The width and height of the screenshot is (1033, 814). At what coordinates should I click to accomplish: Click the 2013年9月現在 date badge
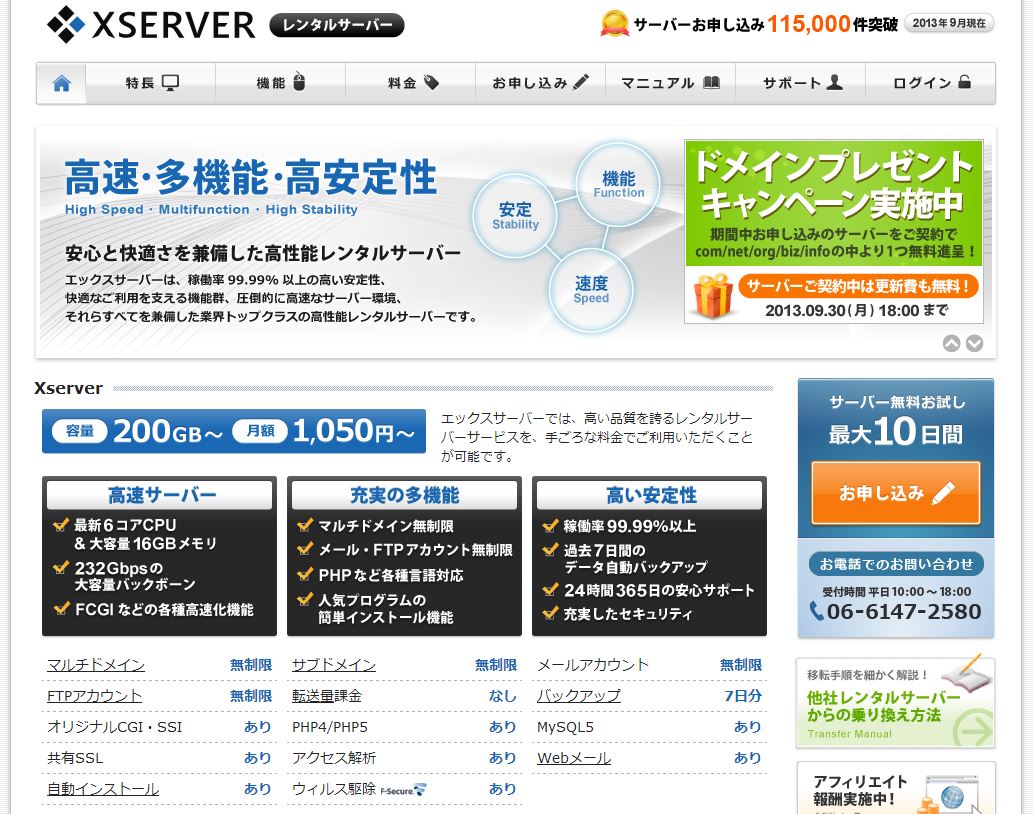pyautogui.click(x=949, y=23)
